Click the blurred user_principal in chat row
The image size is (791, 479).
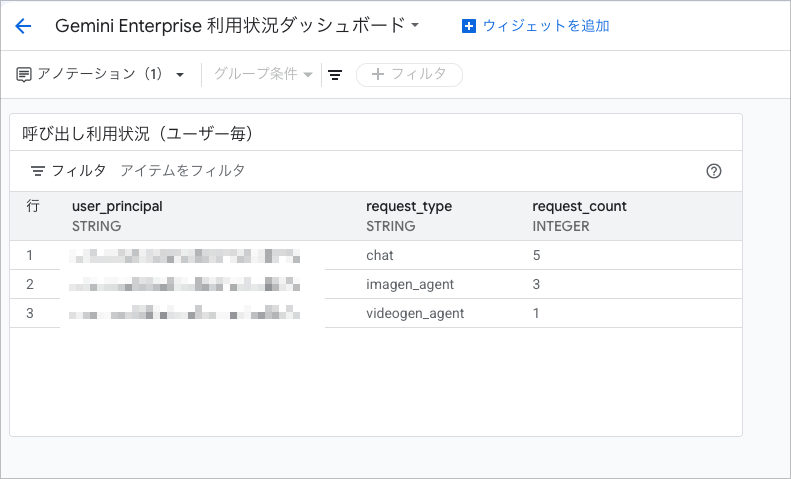(x=185, y=256)
